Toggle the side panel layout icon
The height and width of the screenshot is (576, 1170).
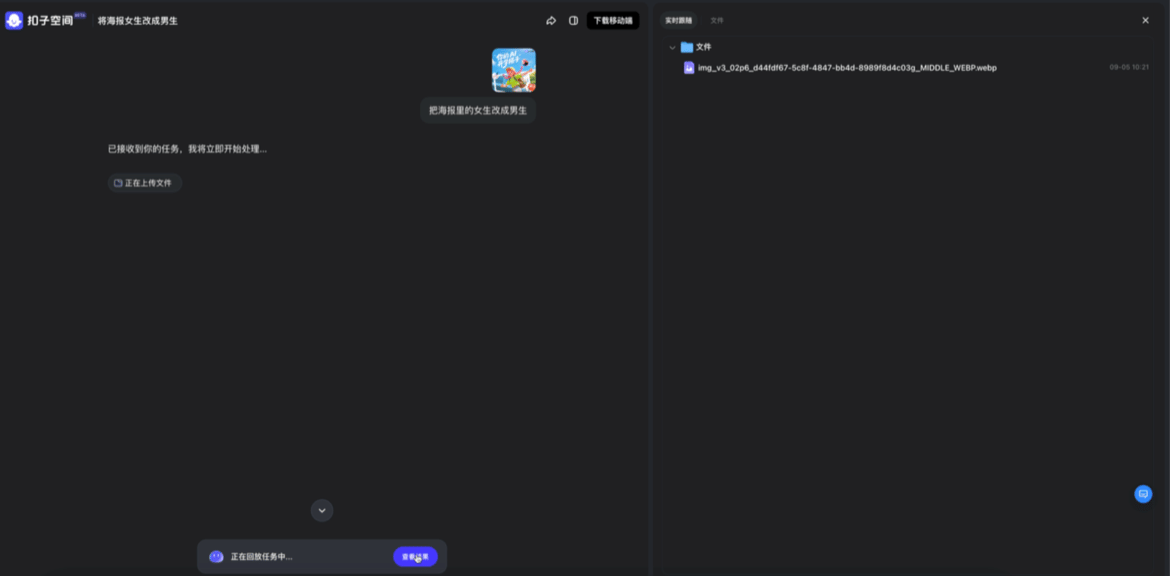pyautogui.click(x=573, y=20)
